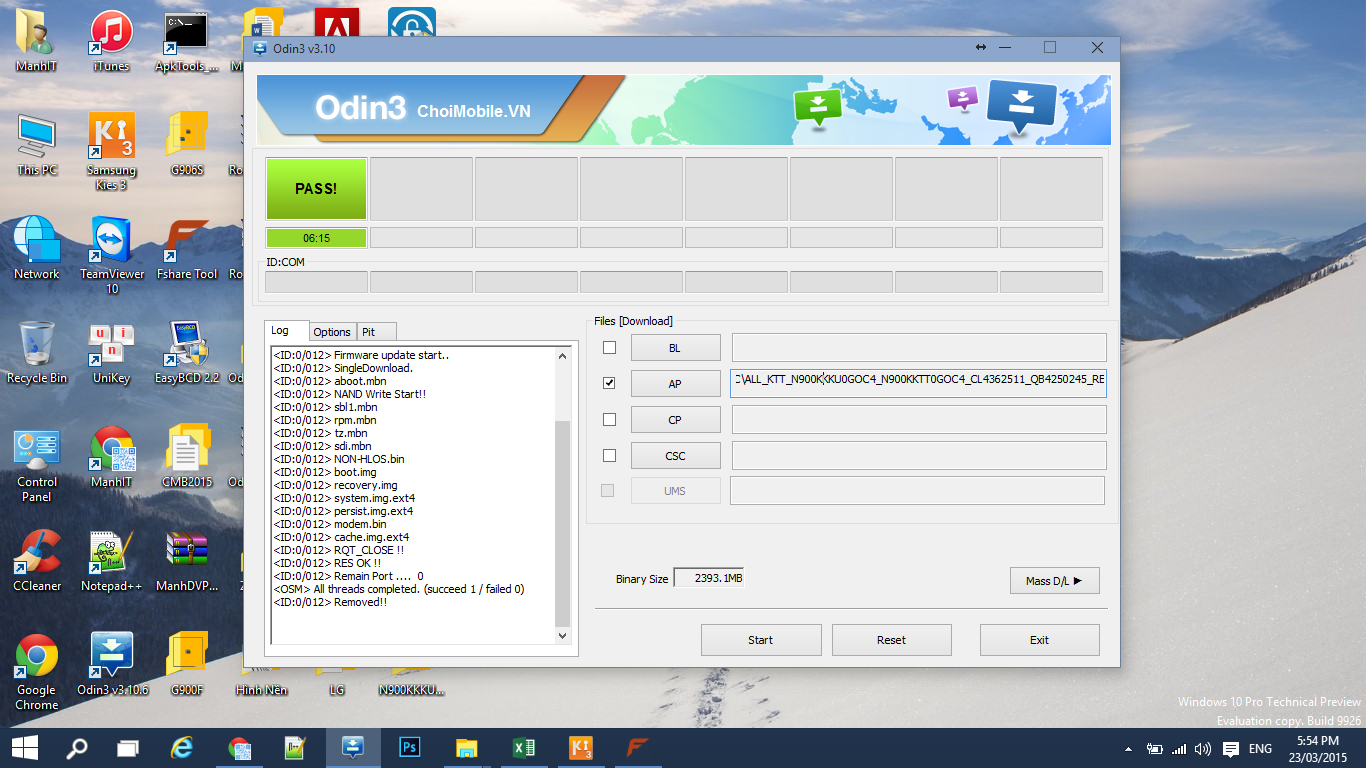Select the This PC desktop icon
The width and height of the screenshot is (1366, 768).
coord(37,145)
